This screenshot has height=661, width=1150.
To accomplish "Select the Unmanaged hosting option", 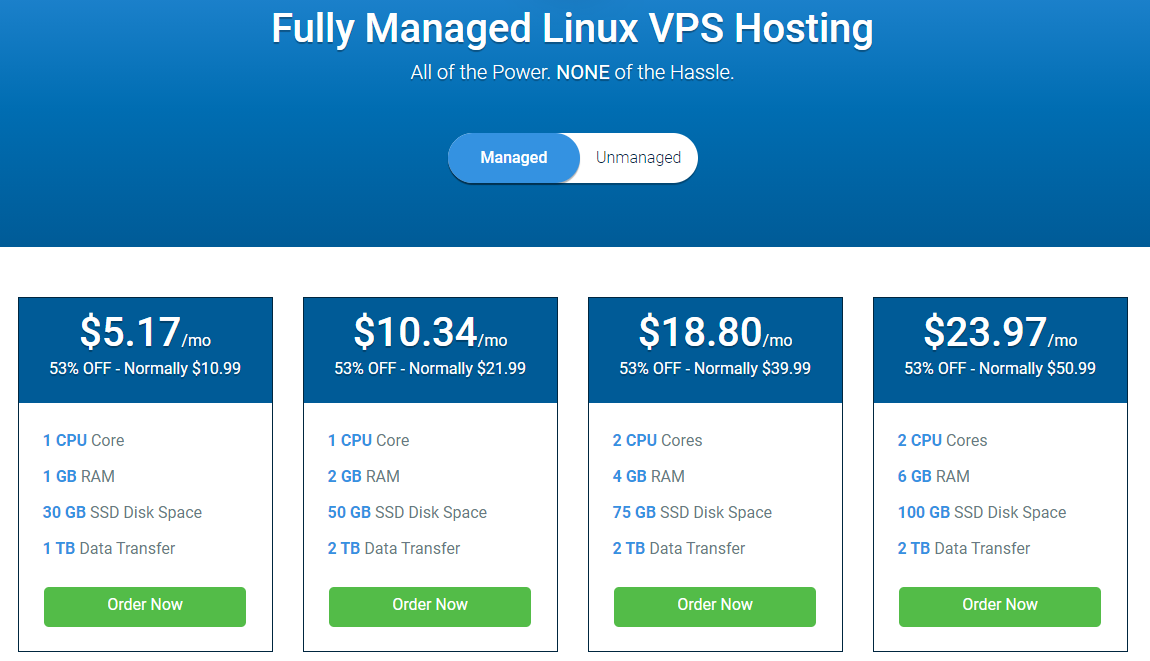I will (x=638, y=158).
